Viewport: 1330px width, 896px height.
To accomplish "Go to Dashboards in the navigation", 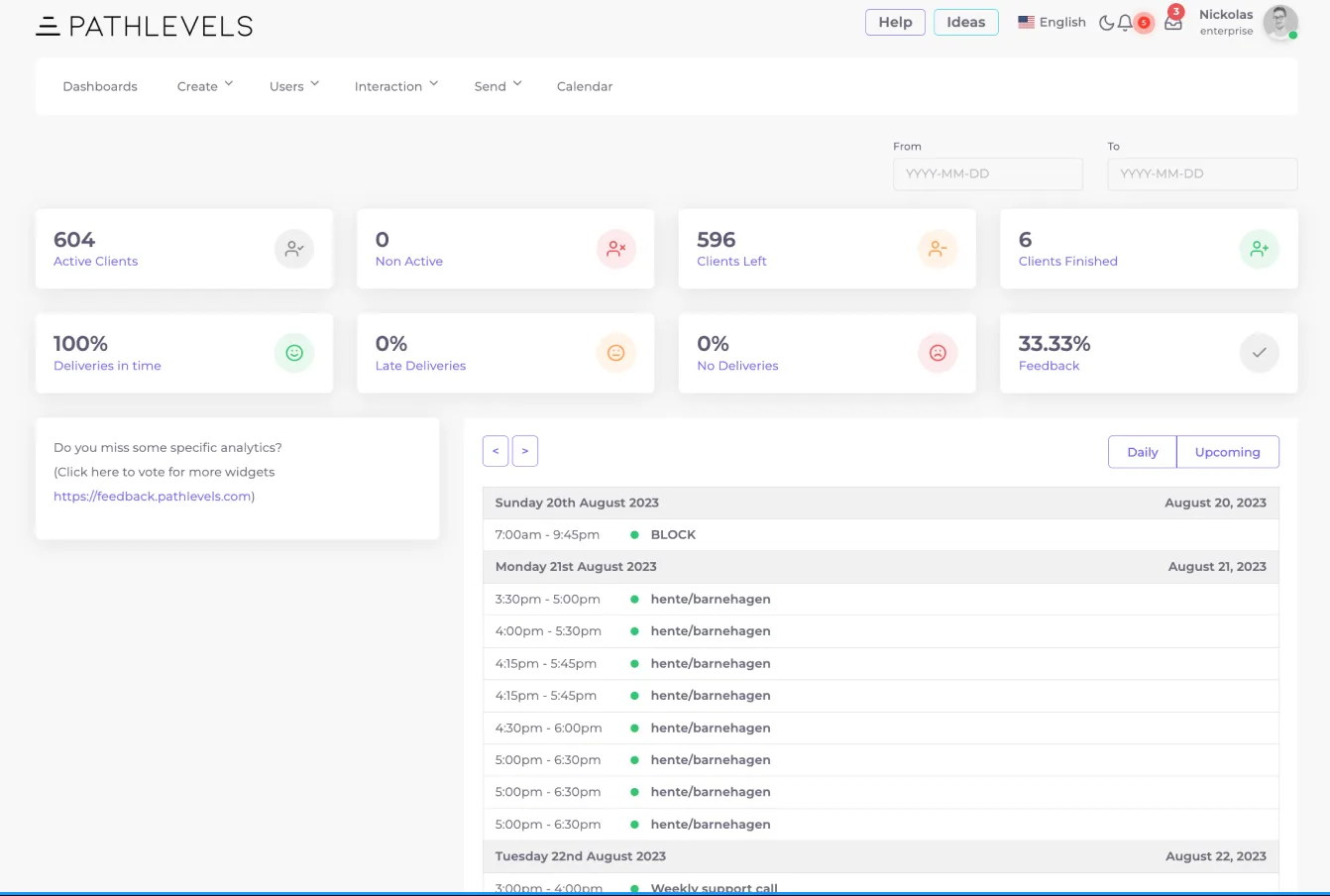I will [x=100, y=86].
